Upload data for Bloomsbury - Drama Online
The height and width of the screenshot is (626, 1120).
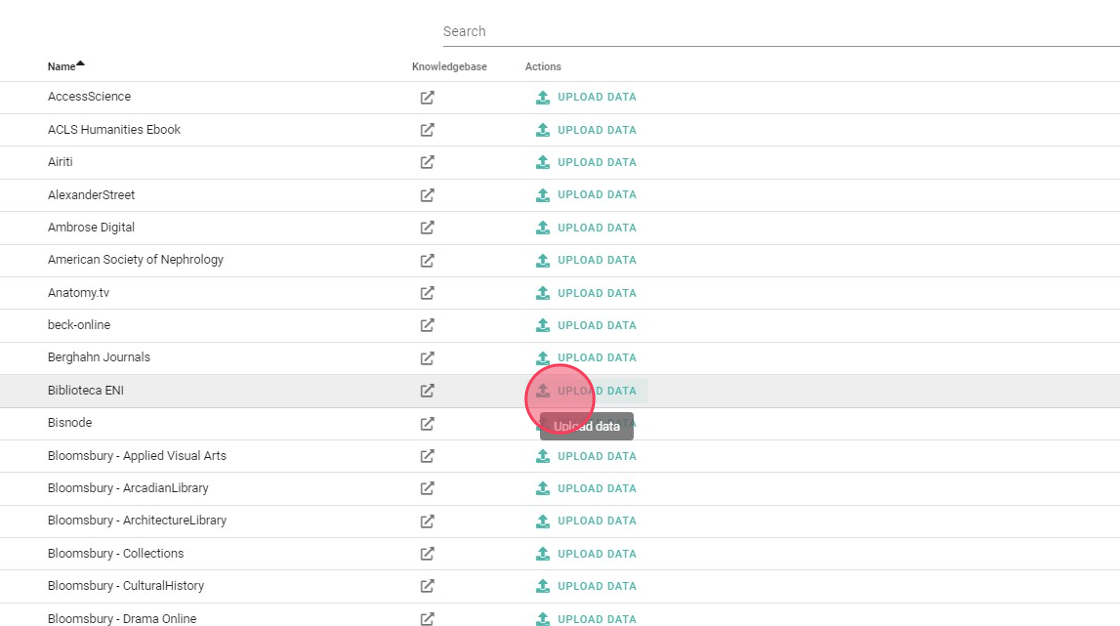click(586, 619)
